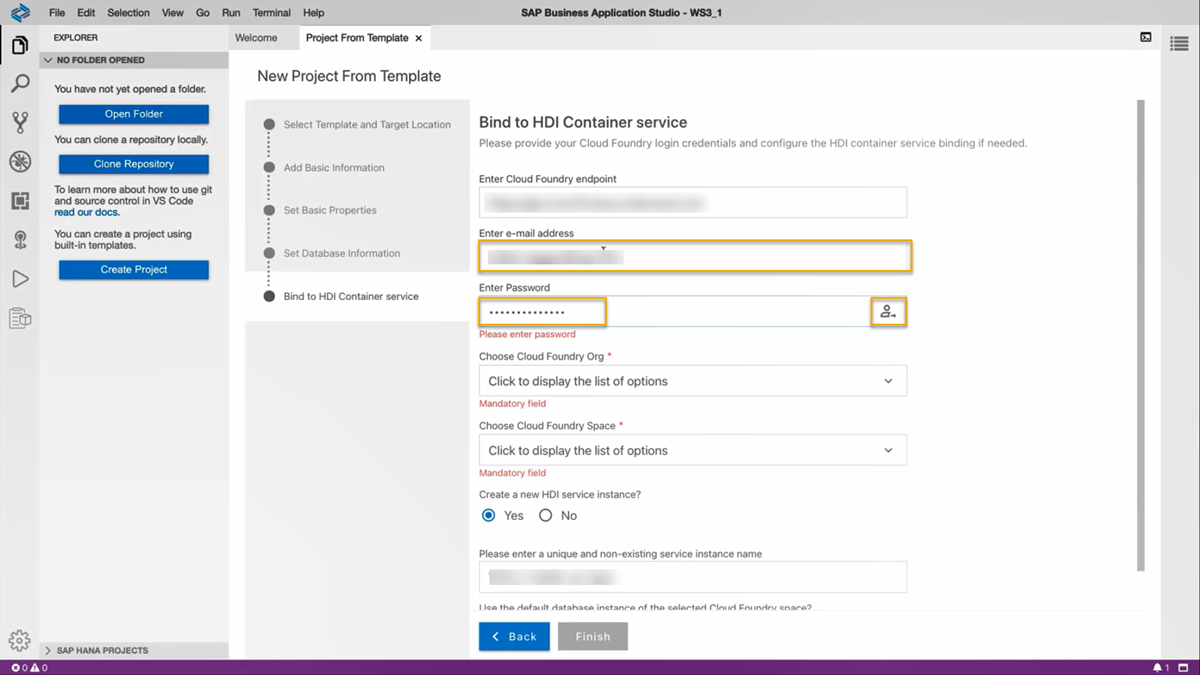Open the View menu
Image resolution: width=1200 pixels, height=675 pixels.
click(x=173, y=13)
